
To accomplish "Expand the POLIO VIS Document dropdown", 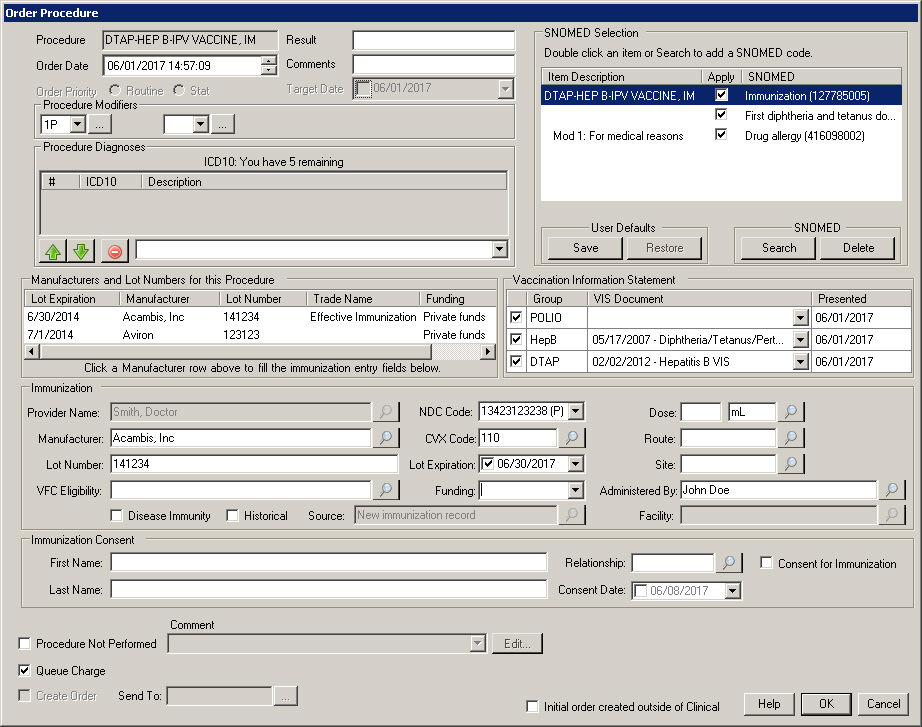I will (x=799, y=318).
